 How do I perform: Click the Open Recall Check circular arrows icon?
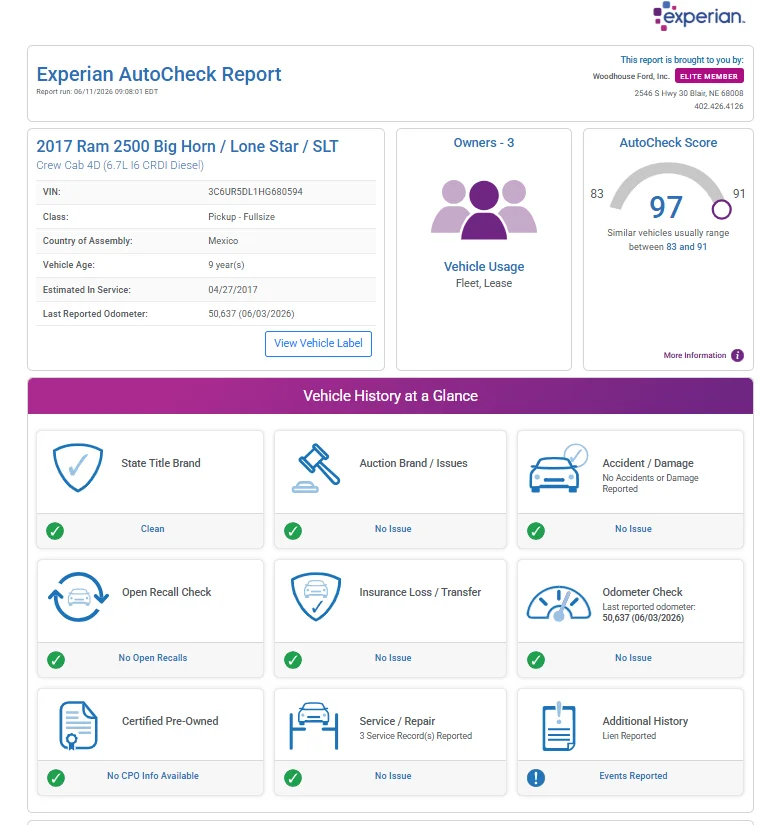[78, 597]
